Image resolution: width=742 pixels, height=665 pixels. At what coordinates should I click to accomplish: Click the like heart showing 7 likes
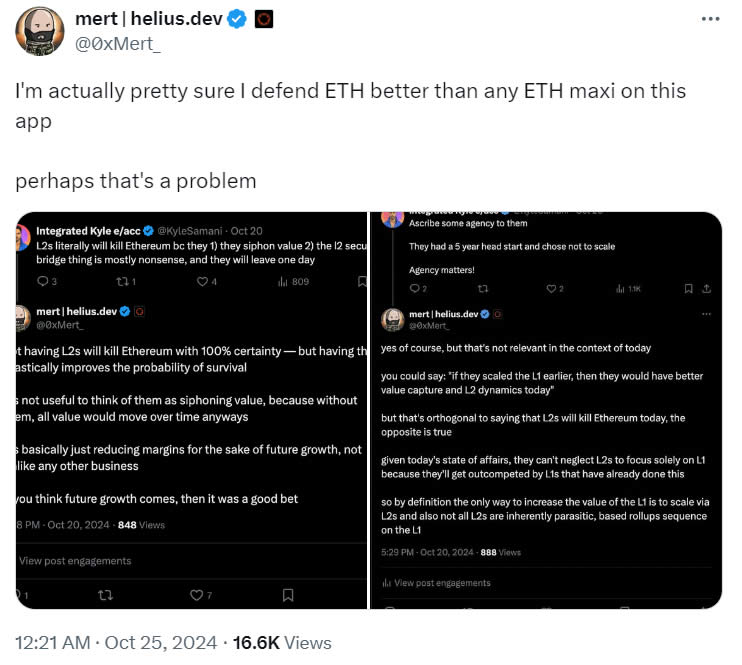(197, 595)
